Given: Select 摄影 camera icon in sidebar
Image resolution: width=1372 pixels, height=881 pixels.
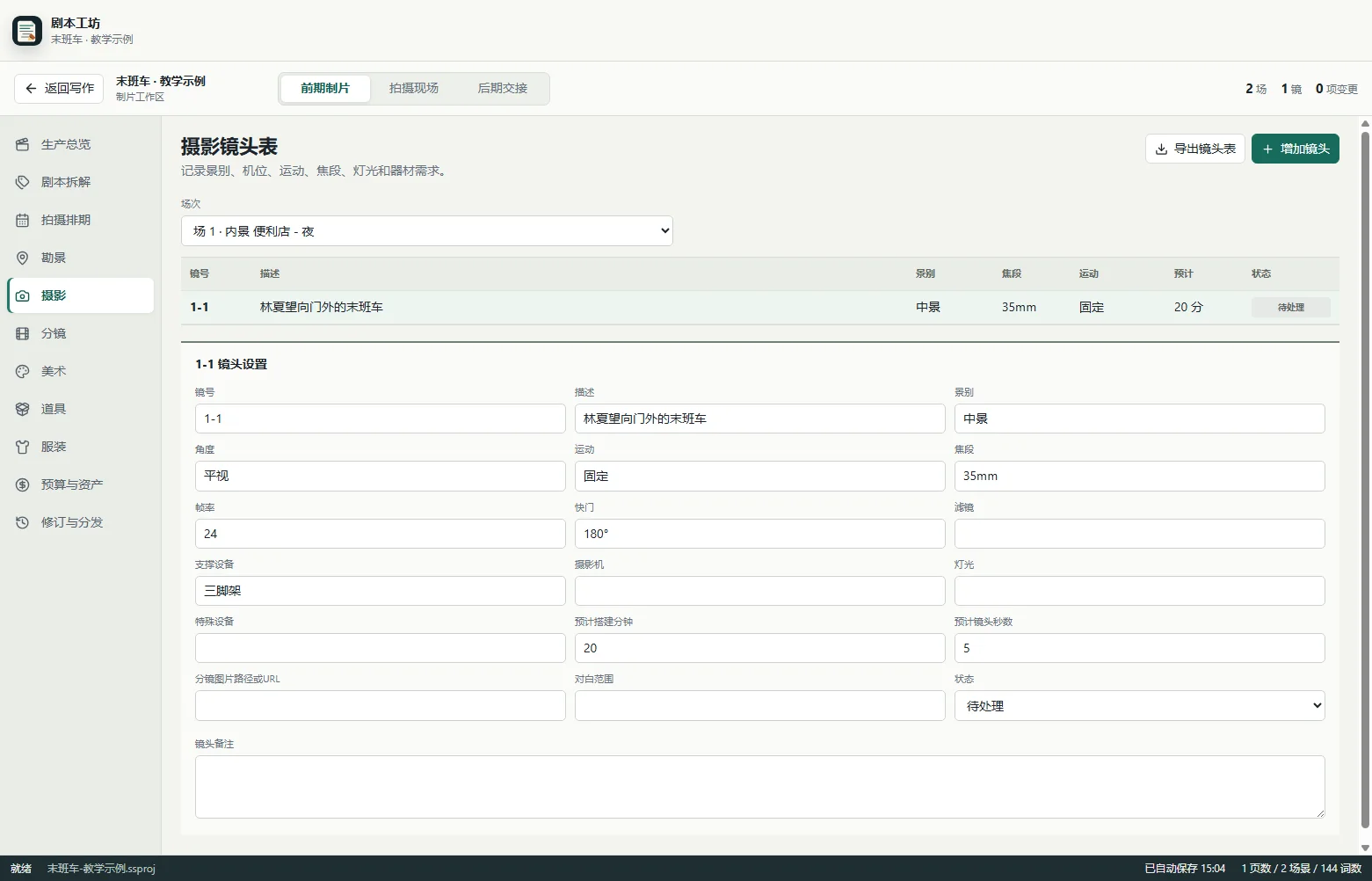Looking at the screenshot, I should (23, 295).
